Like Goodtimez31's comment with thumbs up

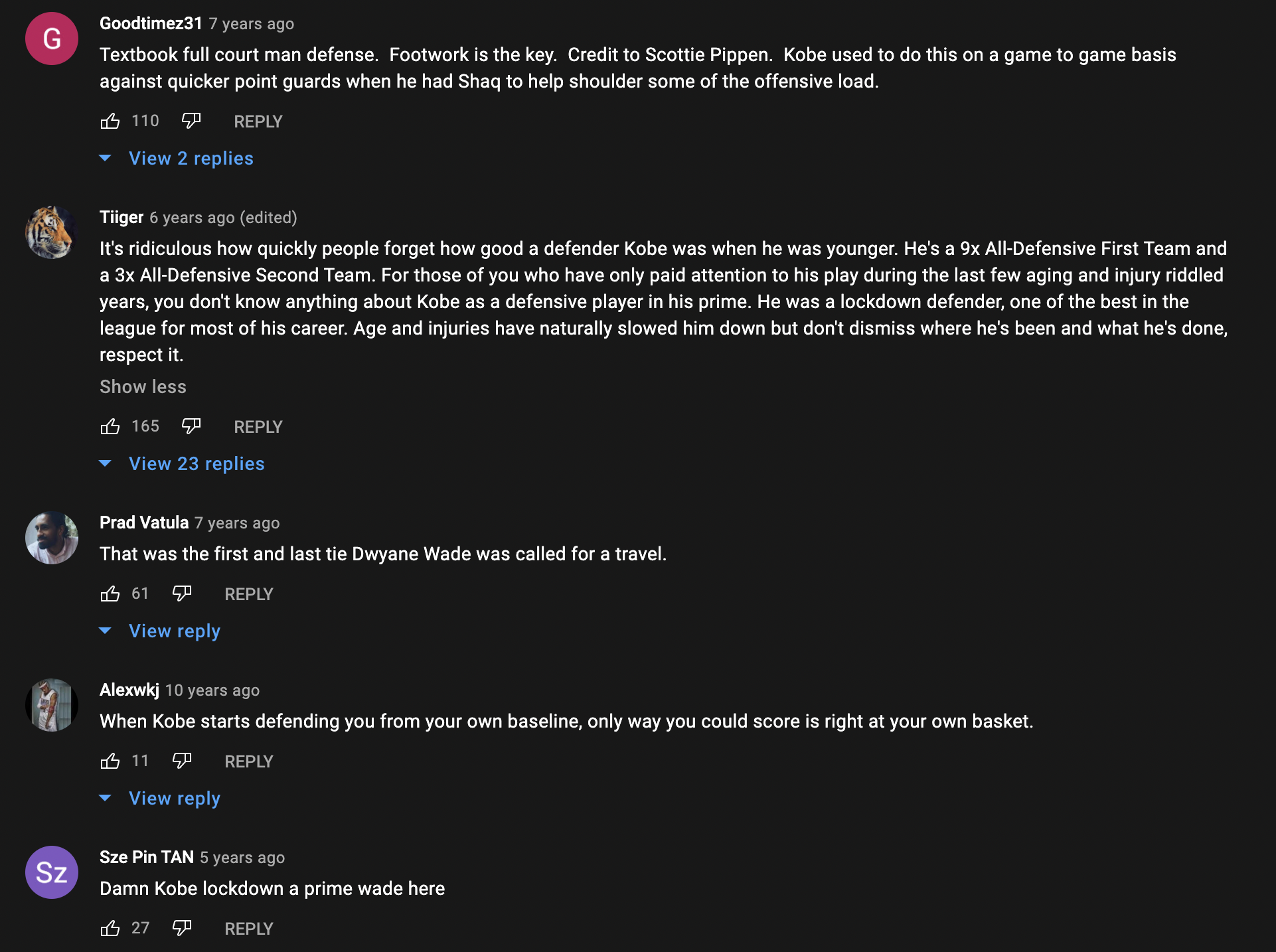pos(110,121)
